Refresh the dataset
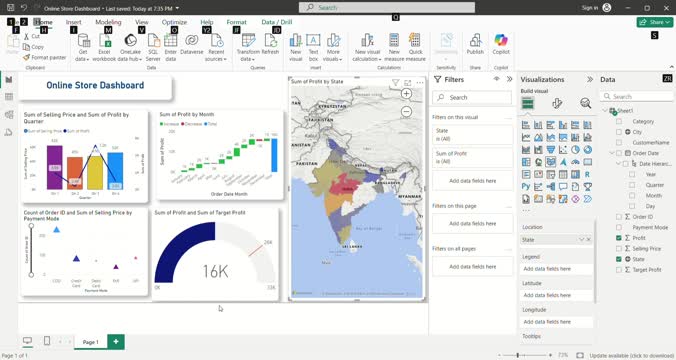The image size is (676, 360). 270,44
